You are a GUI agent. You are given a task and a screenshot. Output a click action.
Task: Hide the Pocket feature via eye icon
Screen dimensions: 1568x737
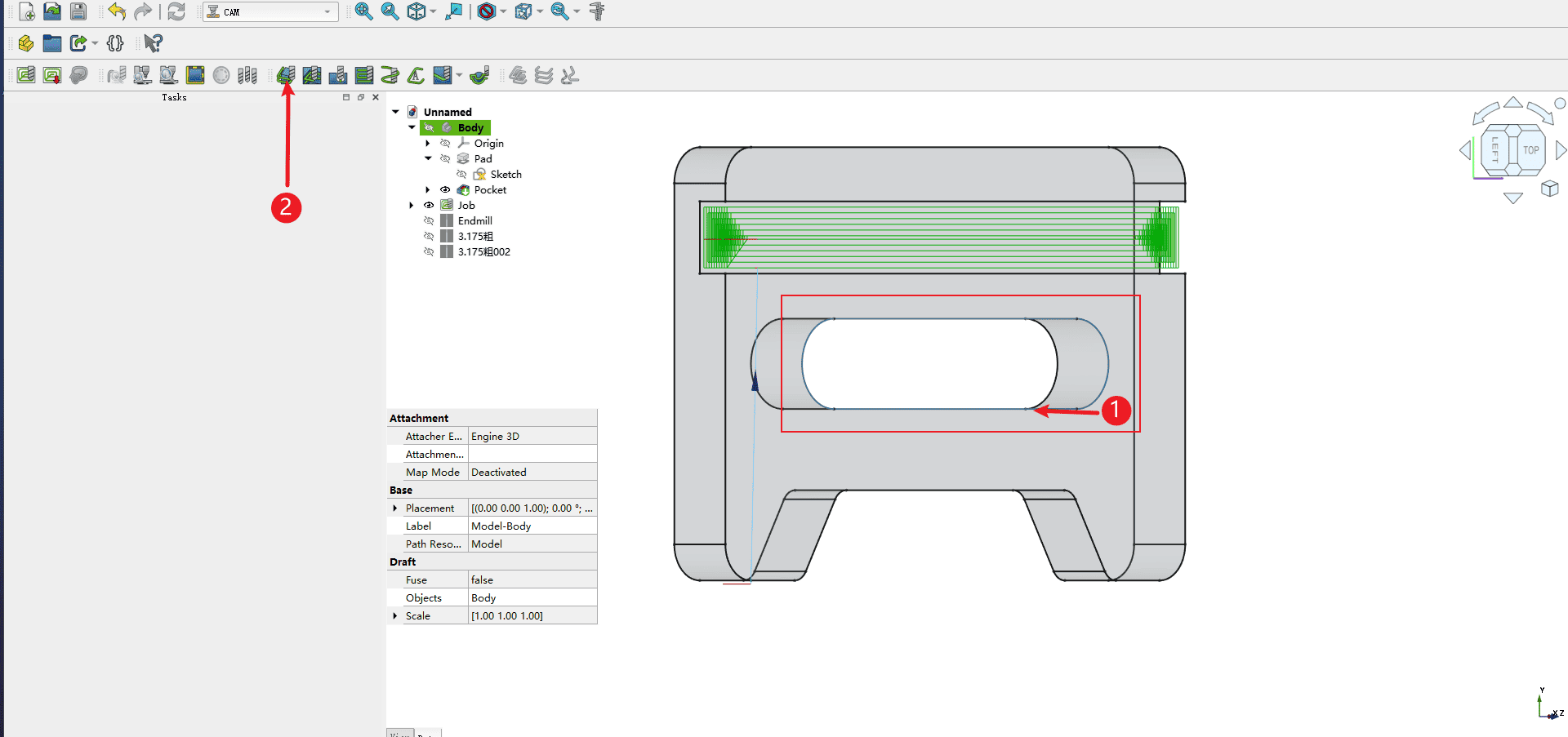pos(445,190)
